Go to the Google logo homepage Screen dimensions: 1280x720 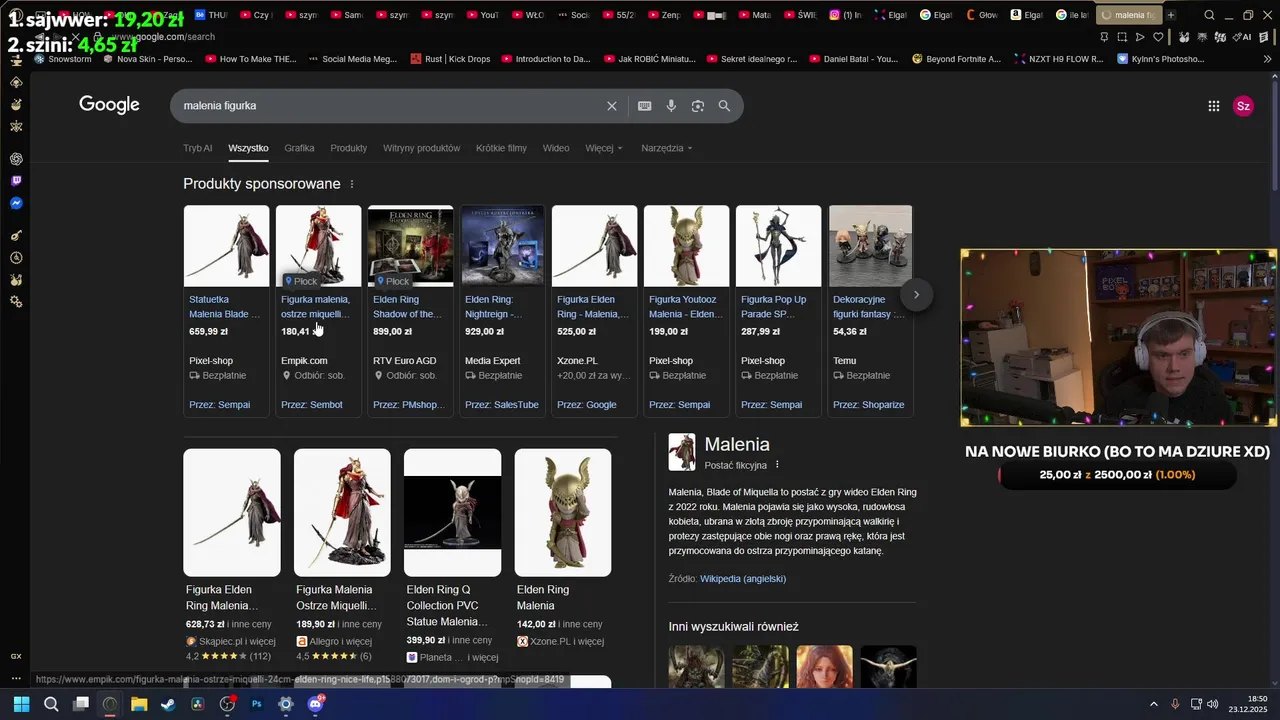(x=109, y=105)
